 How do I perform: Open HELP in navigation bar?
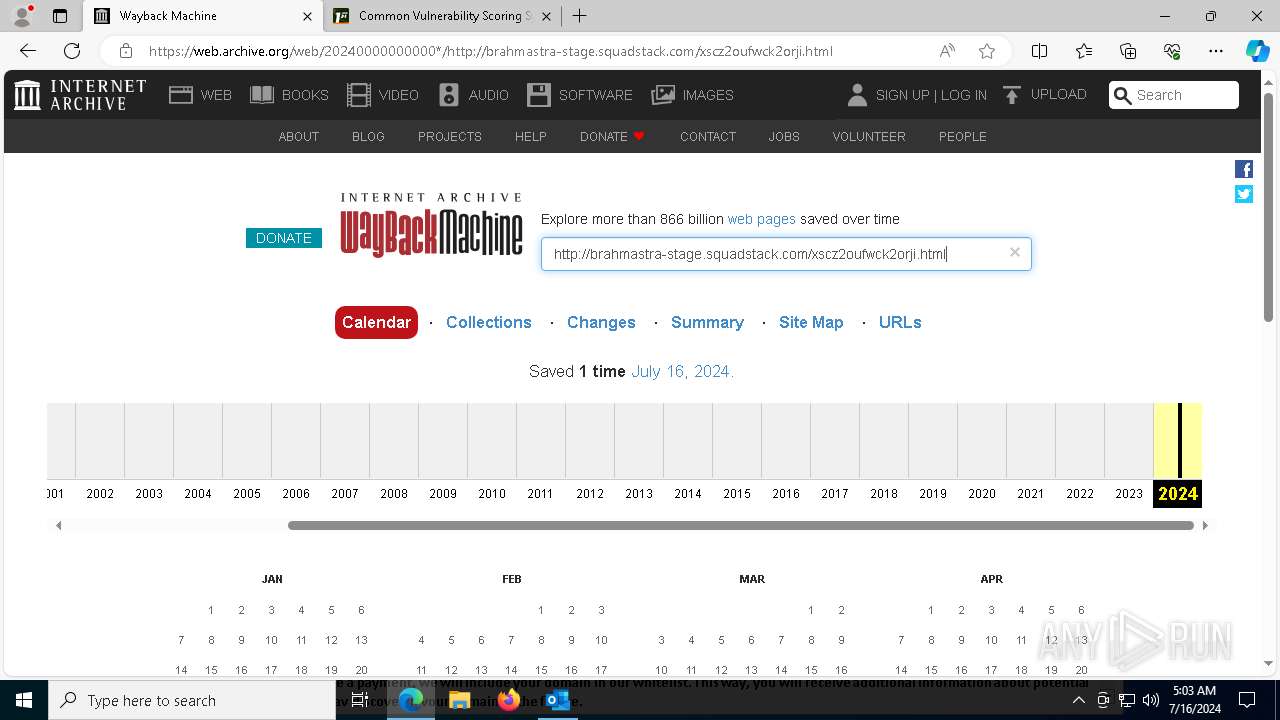531,136
